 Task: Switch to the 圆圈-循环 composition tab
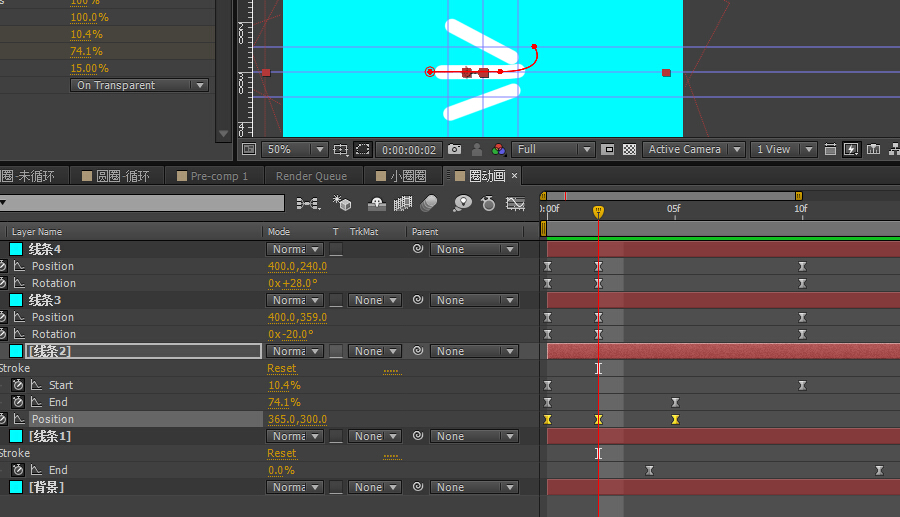tap(117, 176)
